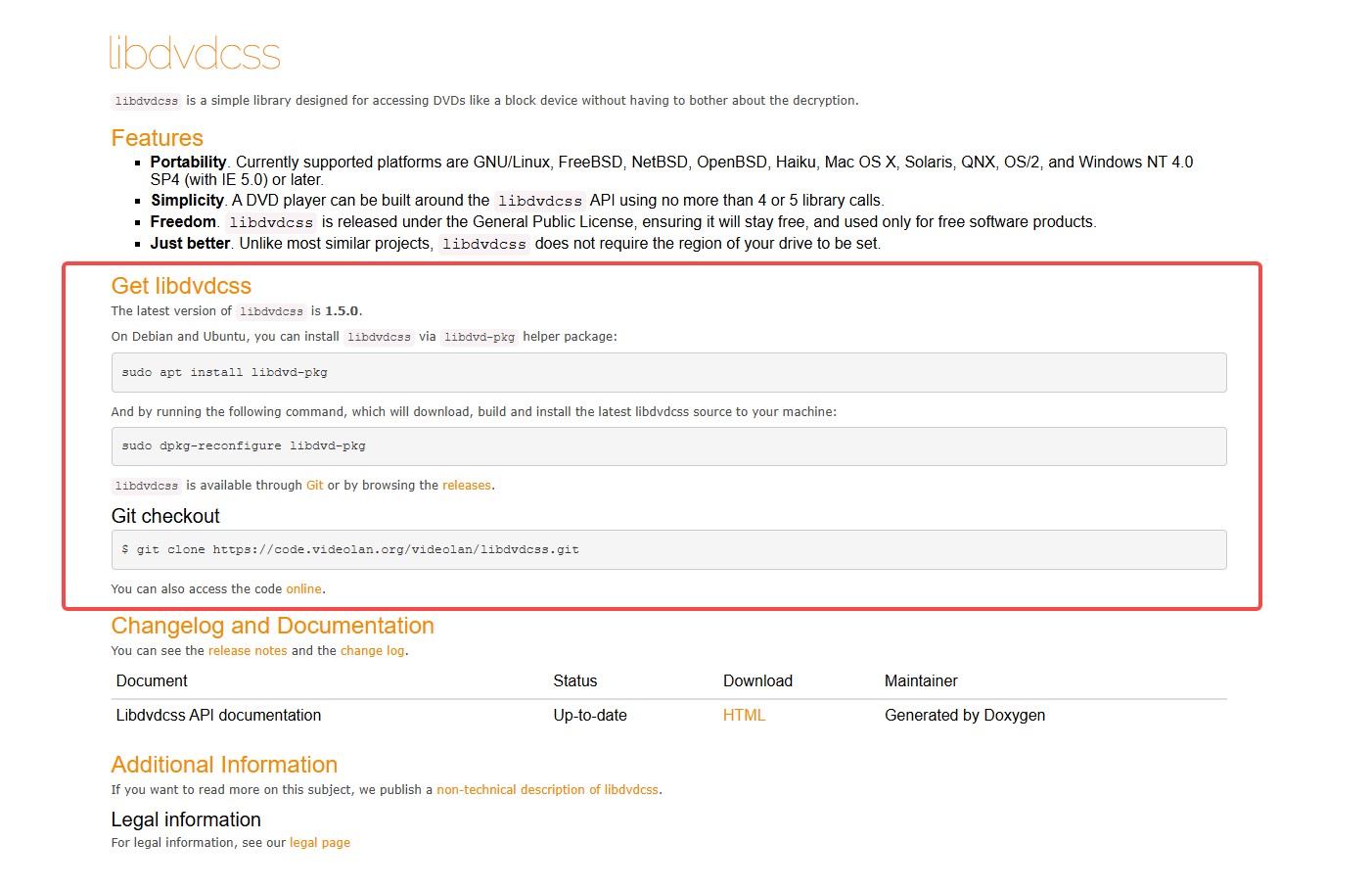Read non-technical description of libdvdcss
Image resolution: width=1372 pixels, height=889 pixels.
[547, 790]
